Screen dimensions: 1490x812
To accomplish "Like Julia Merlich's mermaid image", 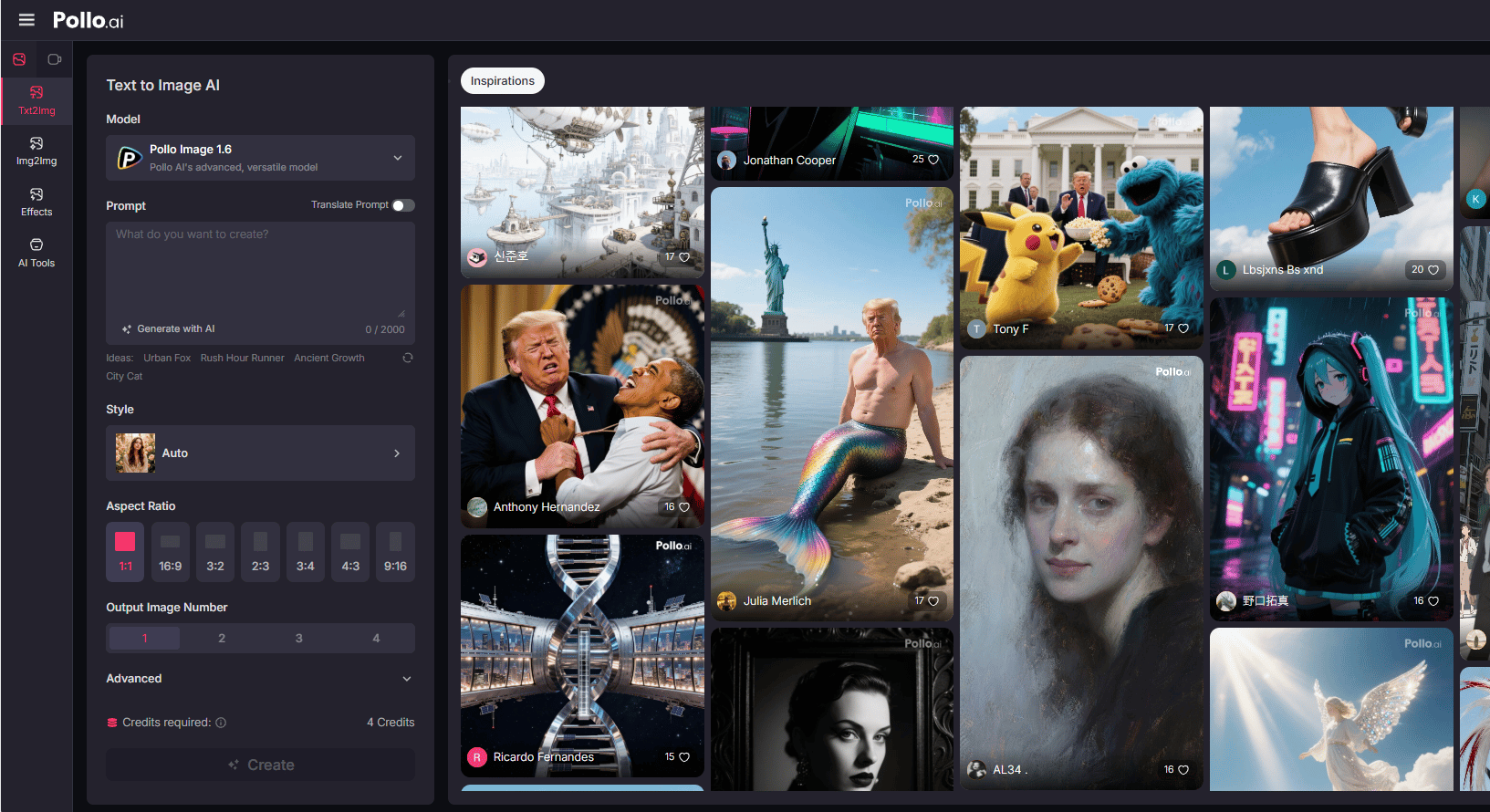I will point(933,601).
